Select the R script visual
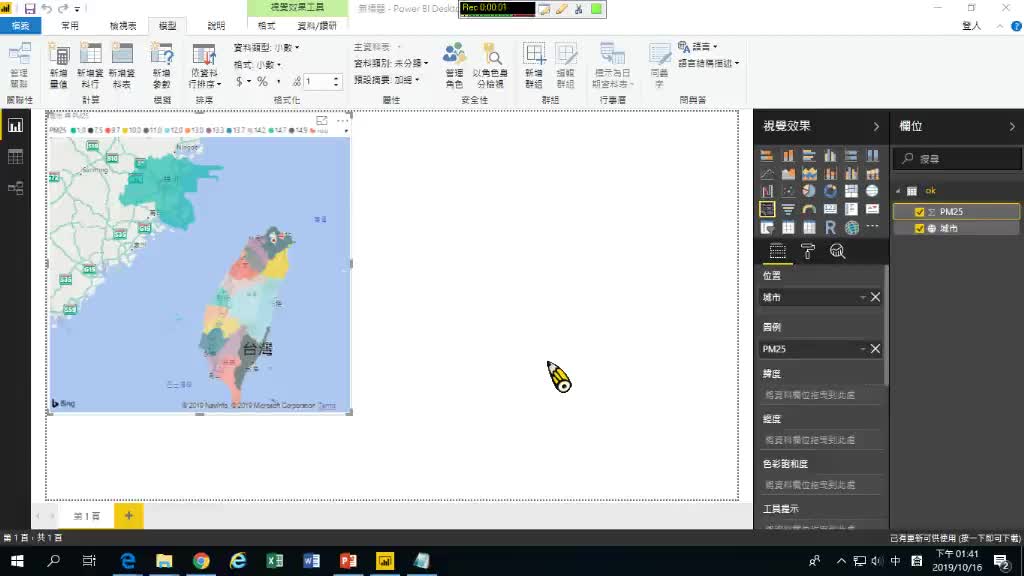 pyautogui.click(x=830, y=227)
